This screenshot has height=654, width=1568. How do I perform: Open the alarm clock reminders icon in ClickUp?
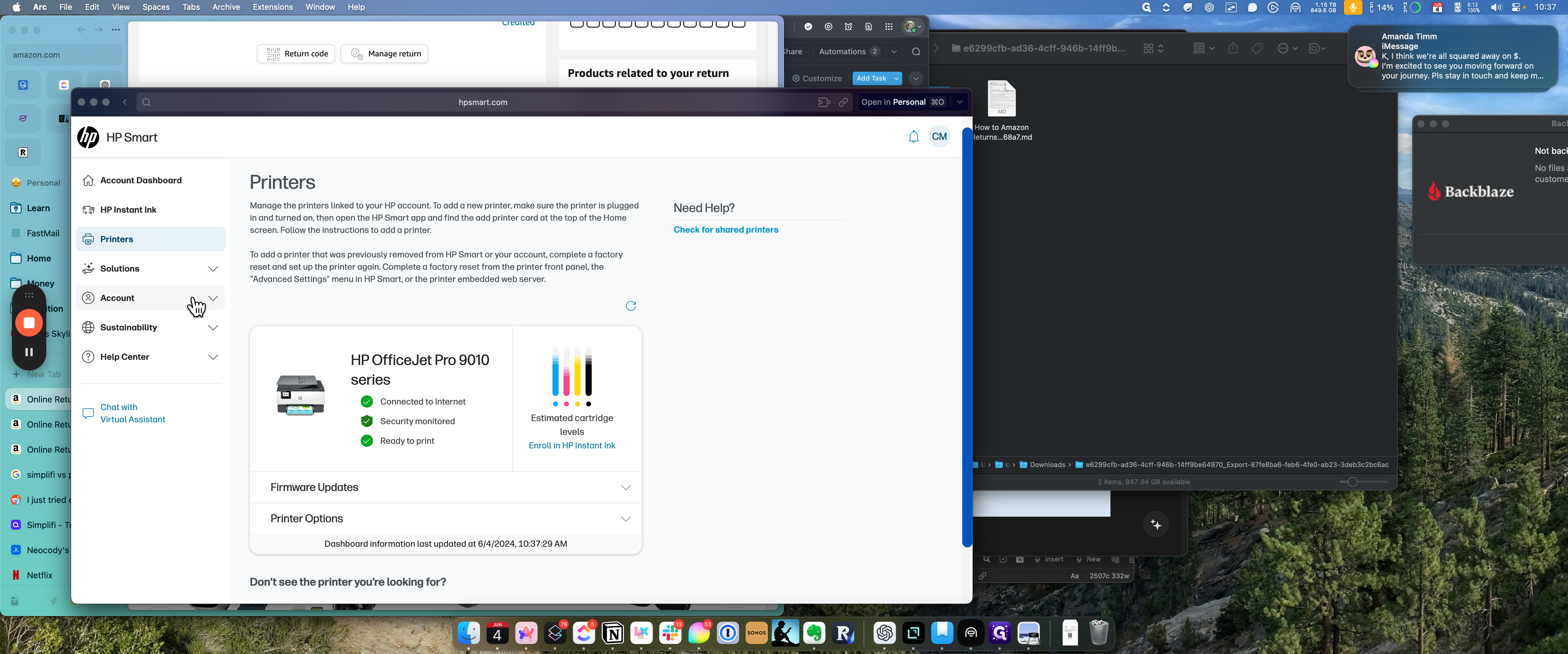(849, 27)
